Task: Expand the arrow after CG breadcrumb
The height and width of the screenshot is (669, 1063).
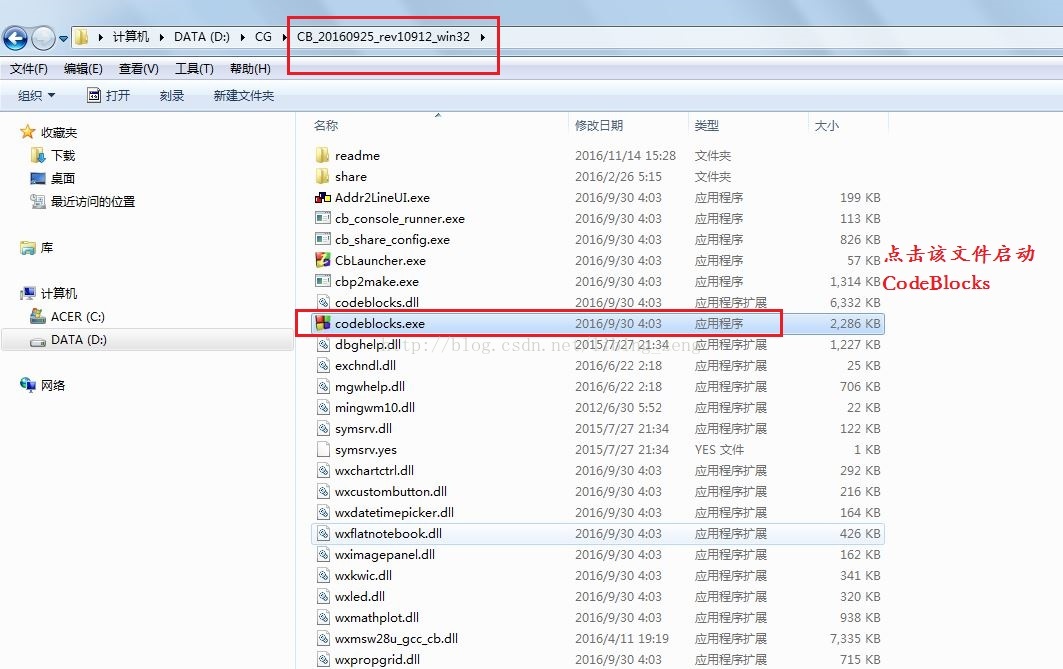Action: tap(285, 37)
